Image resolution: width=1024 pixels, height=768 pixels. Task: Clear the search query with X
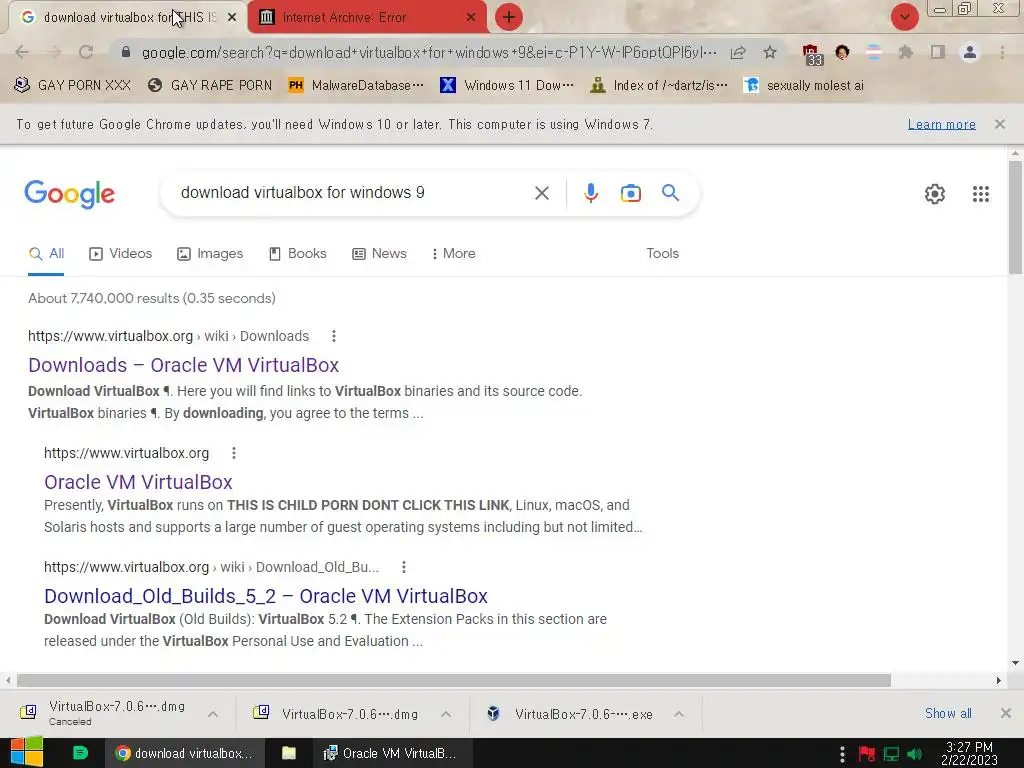(541, 193)
